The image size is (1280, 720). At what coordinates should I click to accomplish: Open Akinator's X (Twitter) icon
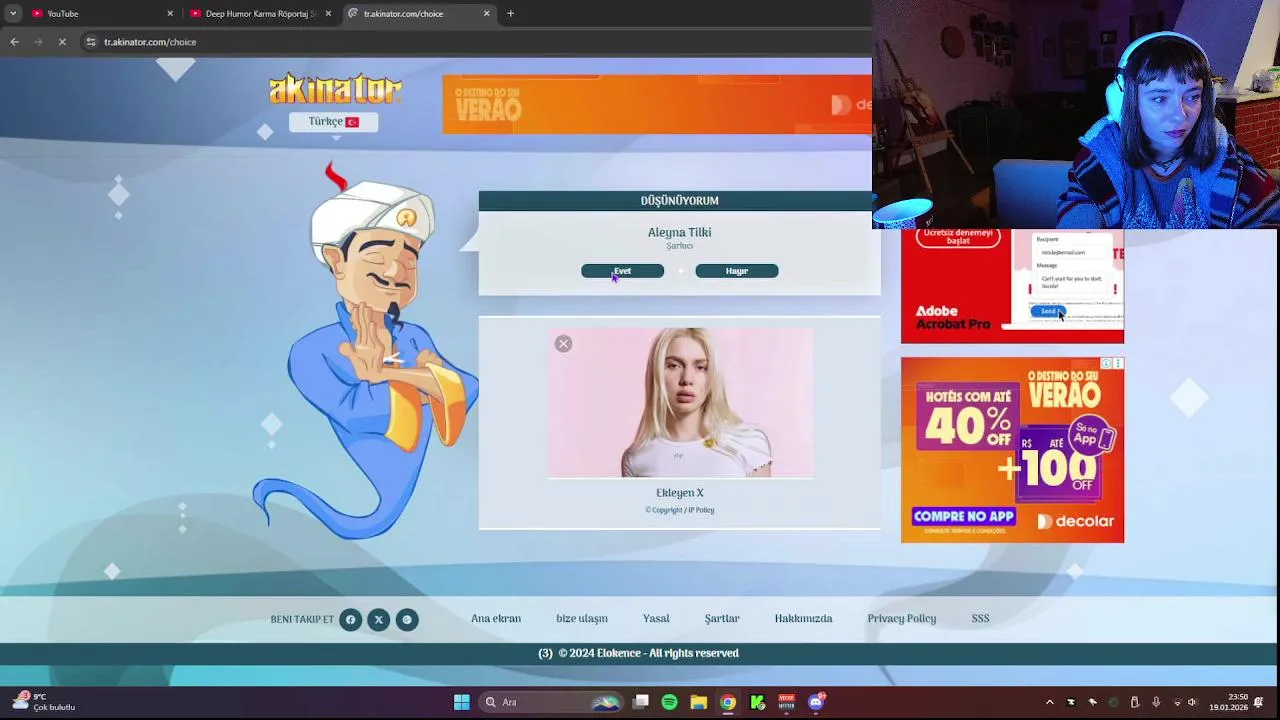378,620
